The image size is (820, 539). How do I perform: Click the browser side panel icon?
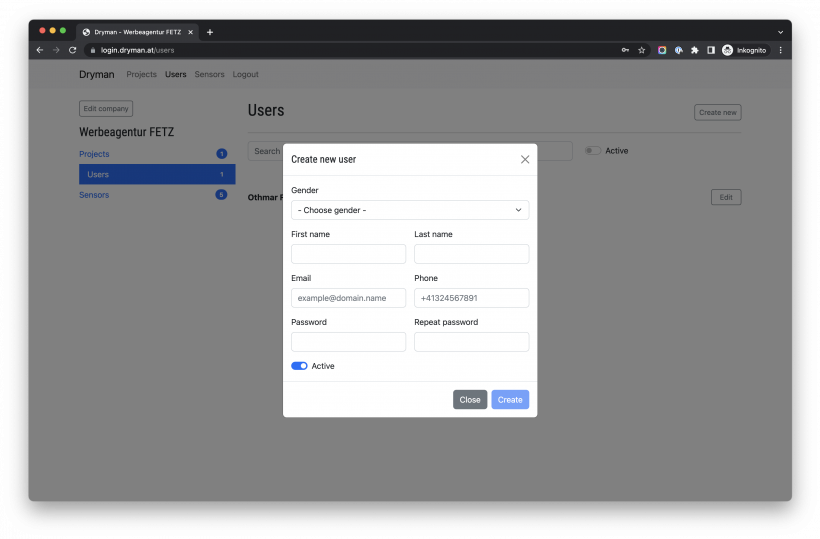[x=711, y=50]
